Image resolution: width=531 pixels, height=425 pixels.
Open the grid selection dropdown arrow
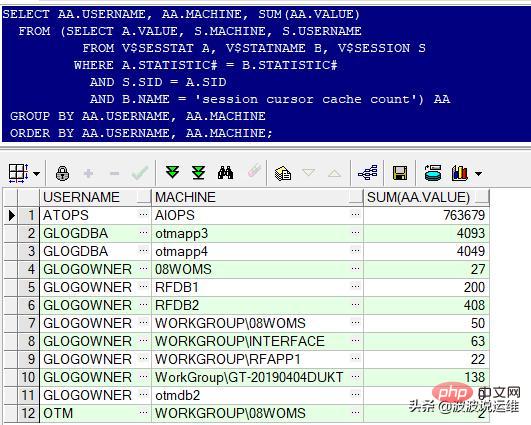point(37,174)
